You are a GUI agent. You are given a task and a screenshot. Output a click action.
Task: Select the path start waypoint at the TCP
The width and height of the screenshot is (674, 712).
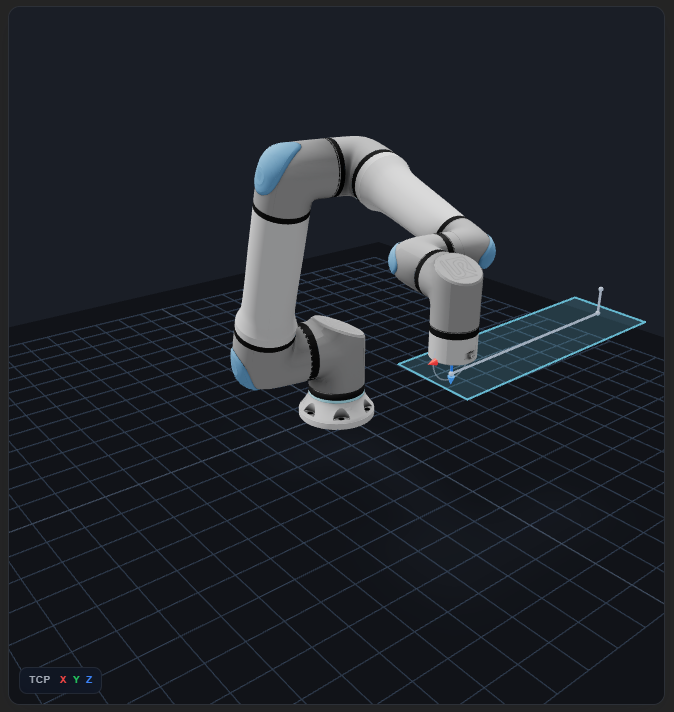point(451,372)
